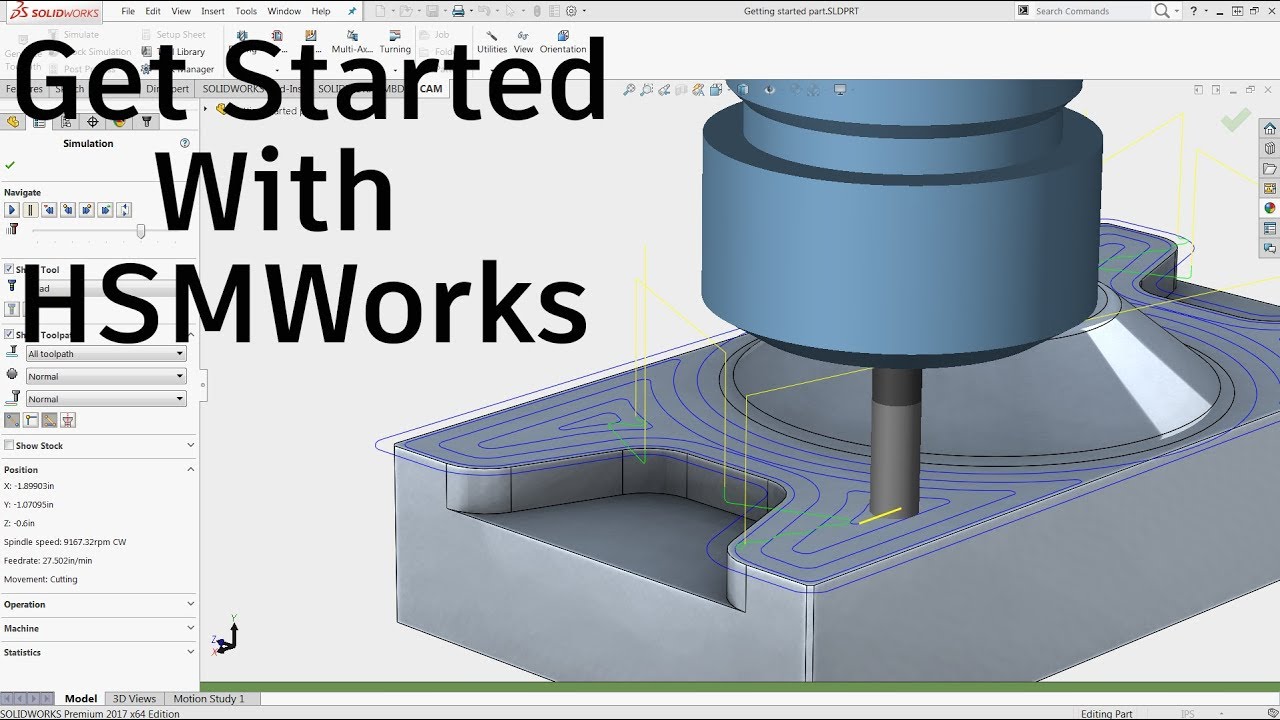This screenshot has height=720, width=1280.
Task: Click the View ribbon button
Action: tap(524, 42)
